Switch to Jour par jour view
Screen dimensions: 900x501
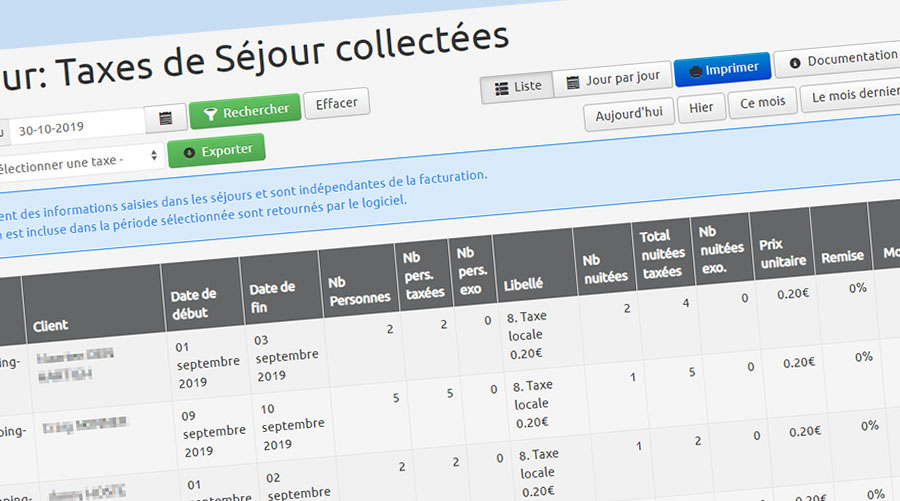point(612,79)
